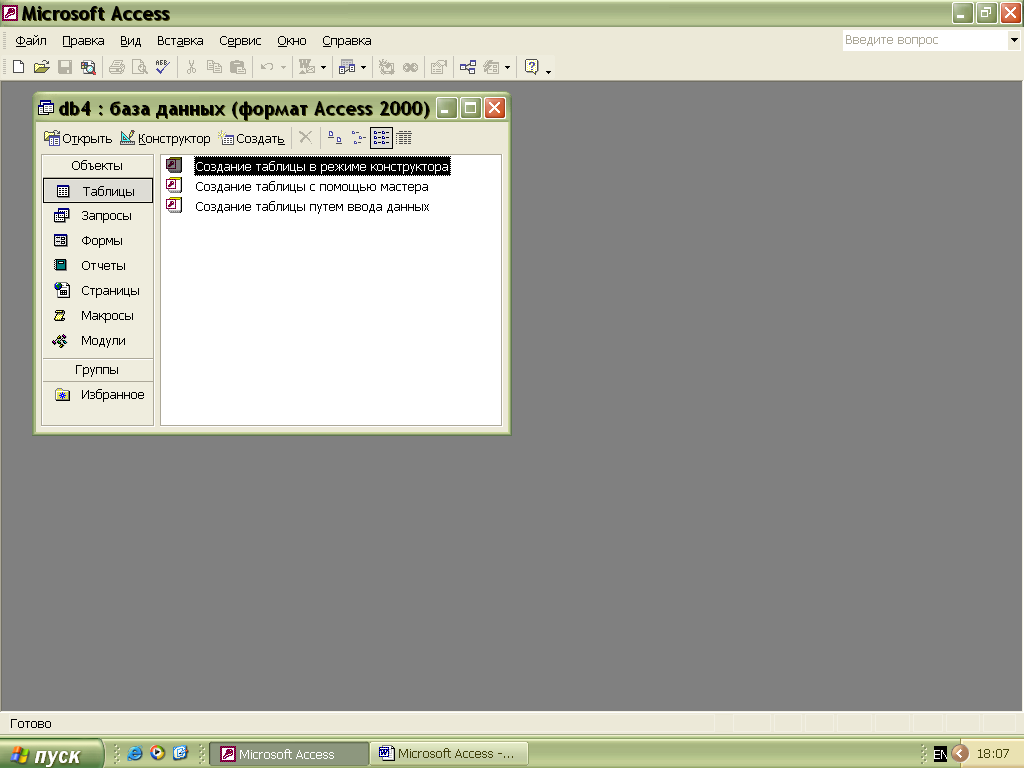
Task: Switch to Details view
Action: 404,138
